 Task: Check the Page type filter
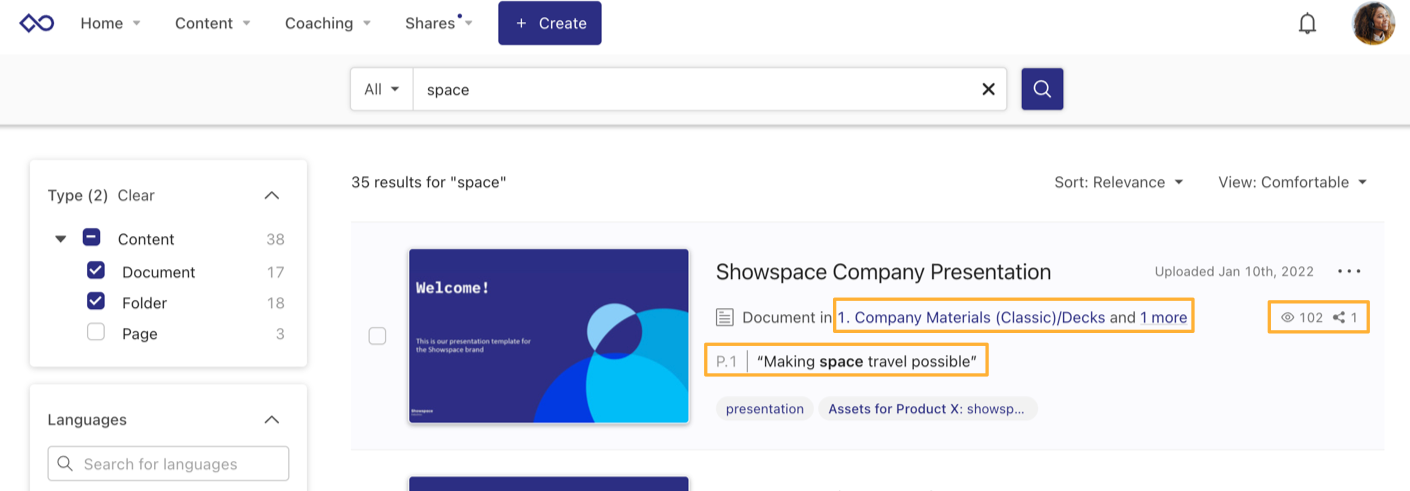(96, 333)
